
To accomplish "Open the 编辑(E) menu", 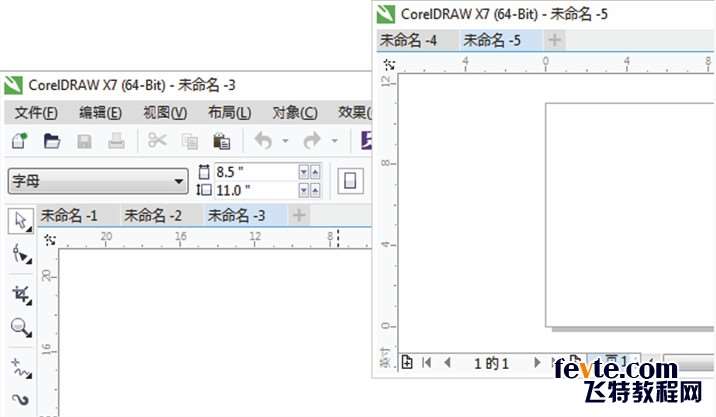I will 100,112.
